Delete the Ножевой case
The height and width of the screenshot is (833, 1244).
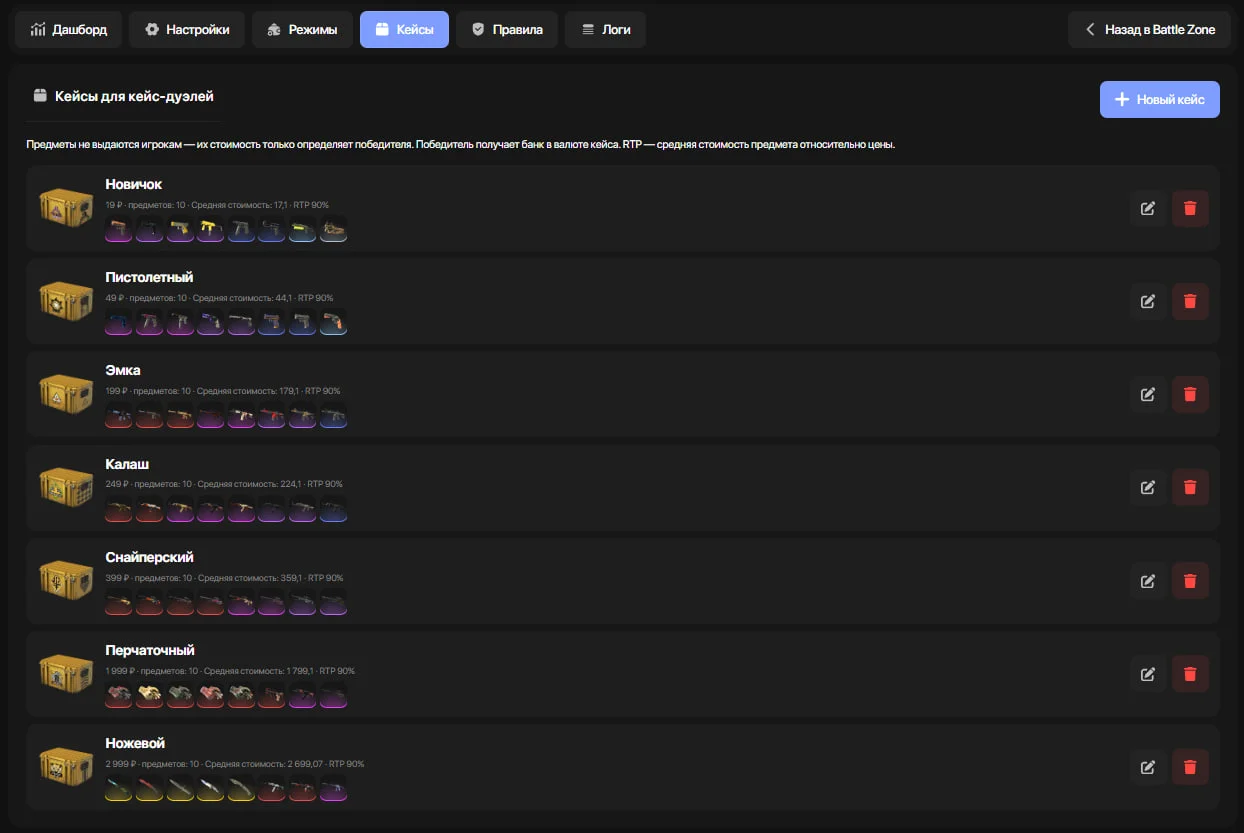[1190, 767]
